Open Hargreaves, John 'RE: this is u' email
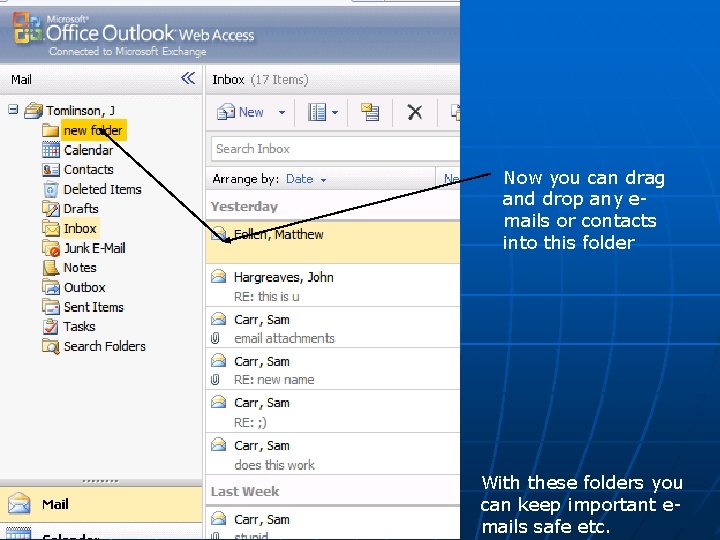This screenshot has height=540, width=720. coord(333,287)
